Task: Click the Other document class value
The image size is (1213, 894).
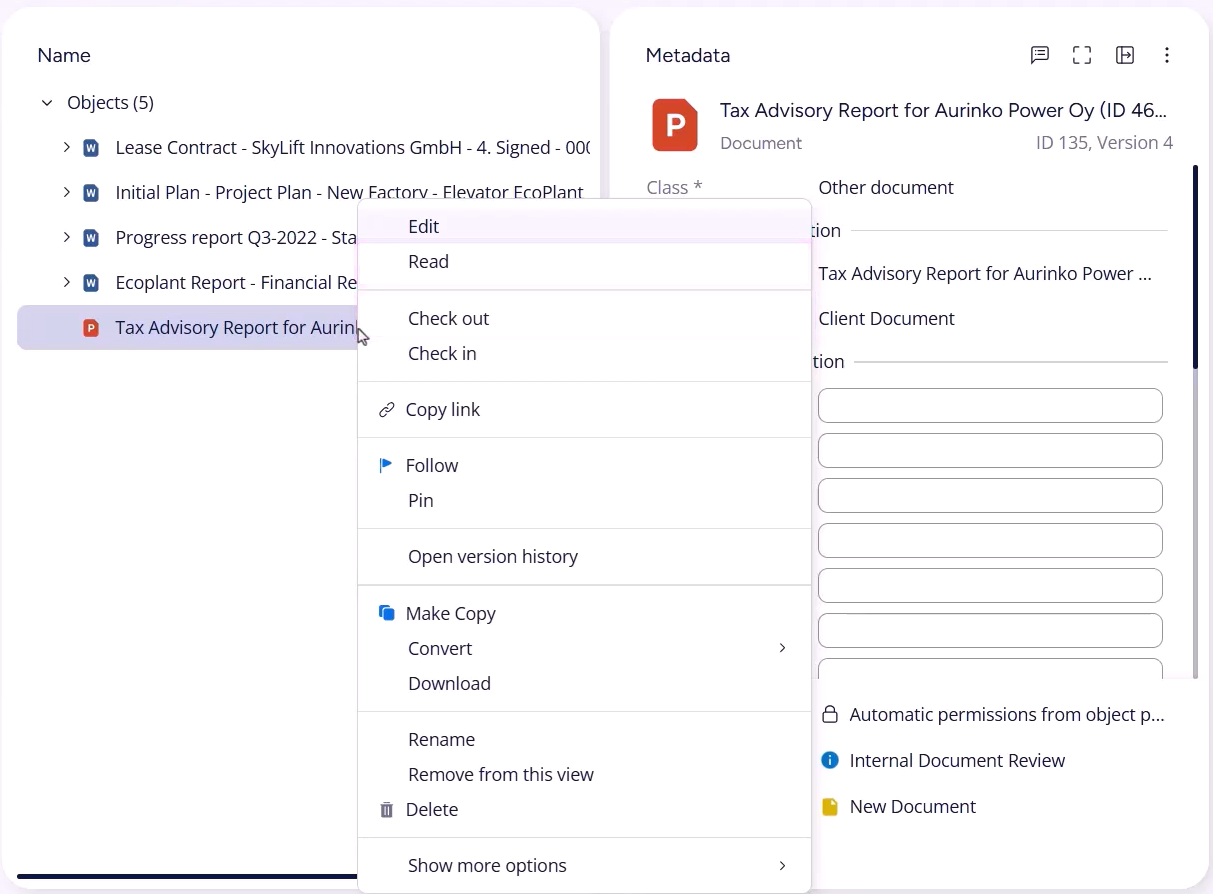Action: click(x=886, y=188)
